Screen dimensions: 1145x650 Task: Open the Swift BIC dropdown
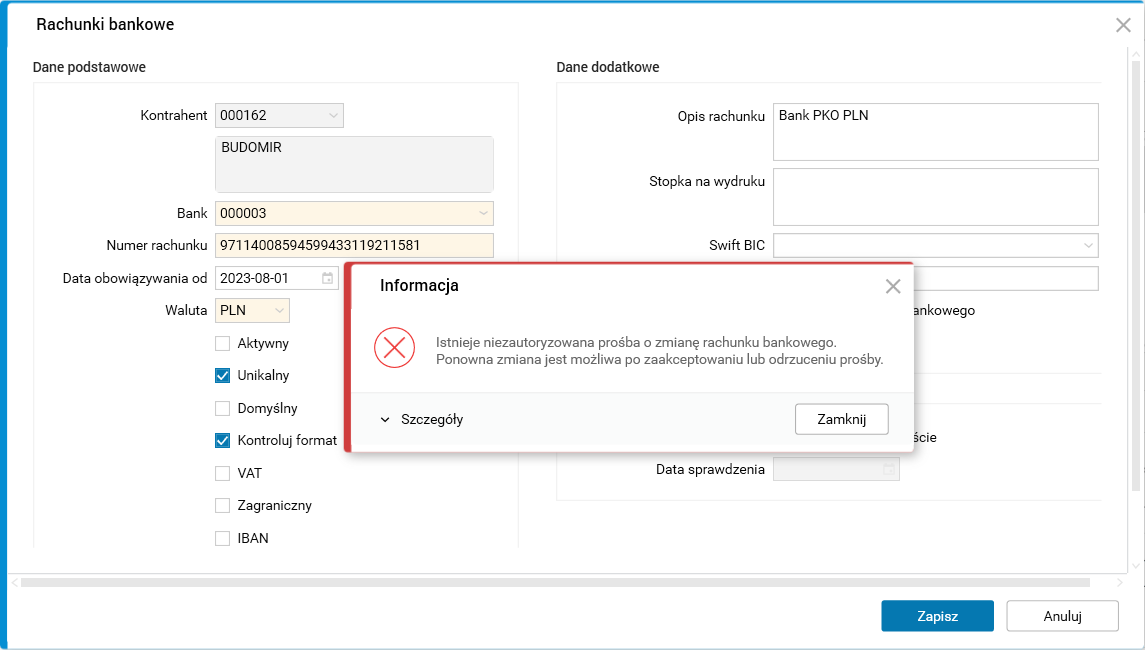click(x=1087, y=245)
